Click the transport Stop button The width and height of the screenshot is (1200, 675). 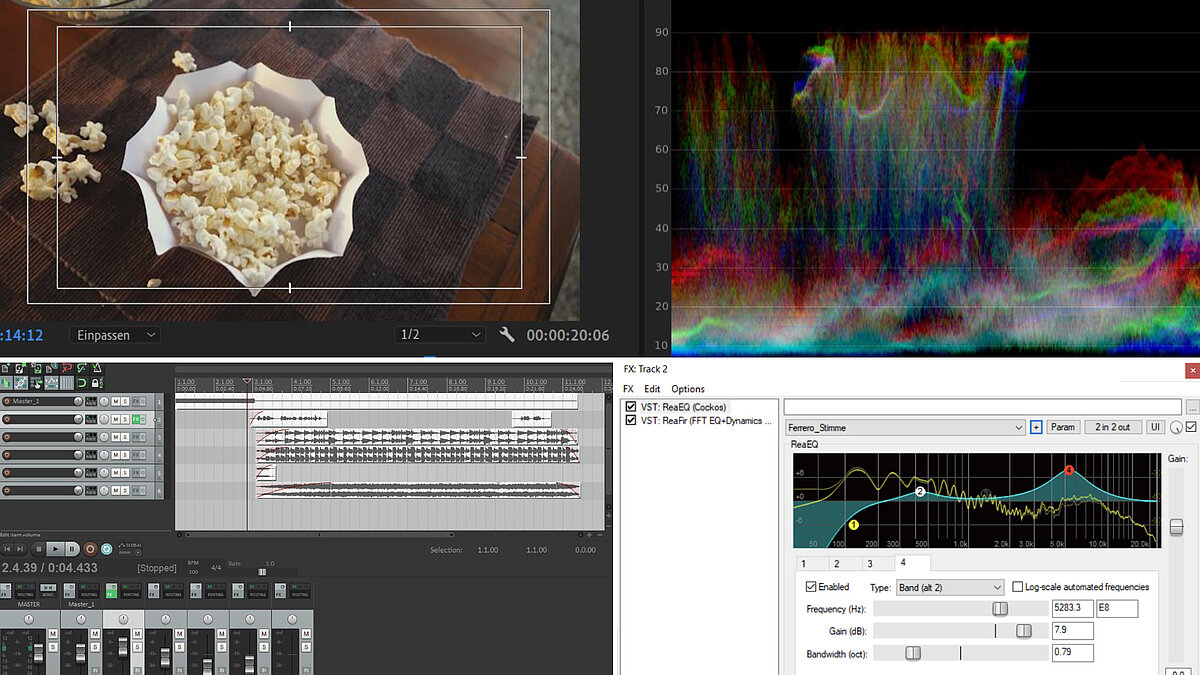coord(39,549)
